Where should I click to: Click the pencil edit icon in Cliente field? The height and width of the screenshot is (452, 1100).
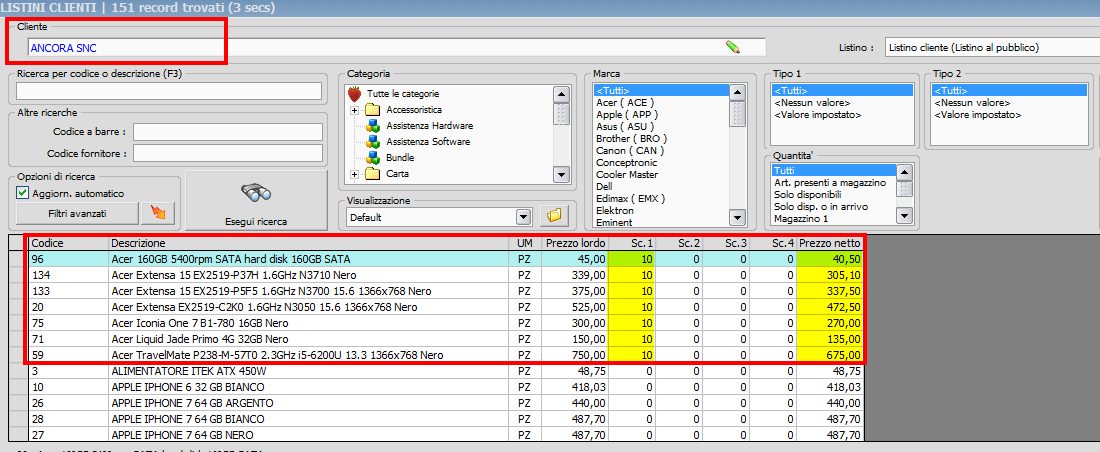[x=733, y=47]
